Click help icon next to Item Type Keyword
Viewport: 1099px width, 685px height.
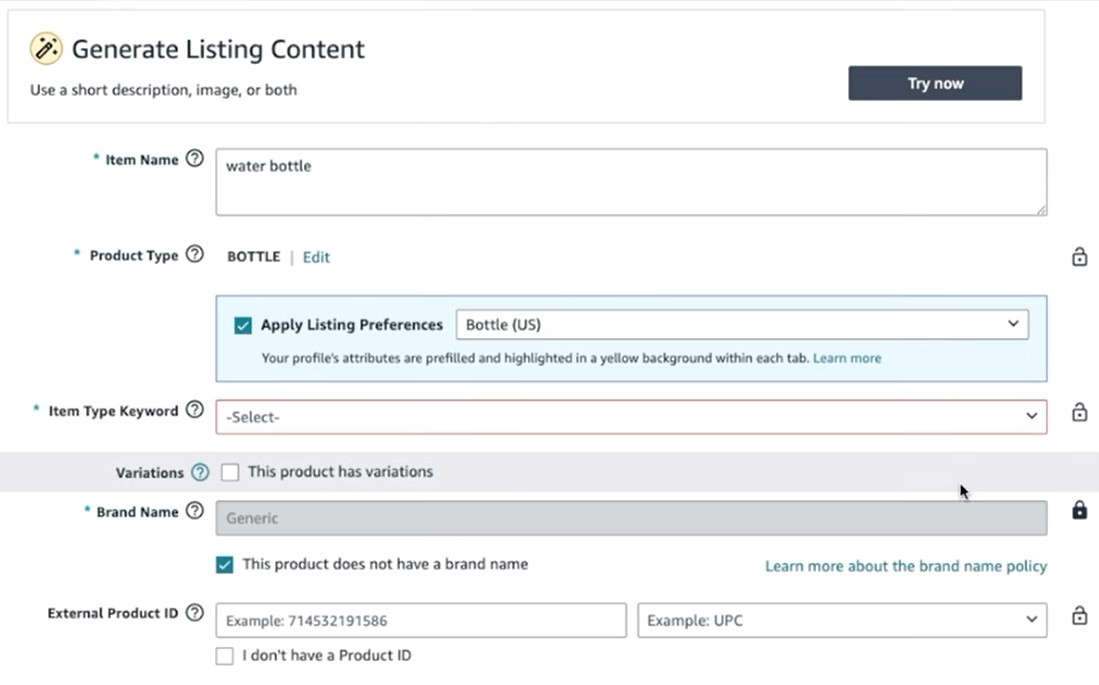coord(195,409)
